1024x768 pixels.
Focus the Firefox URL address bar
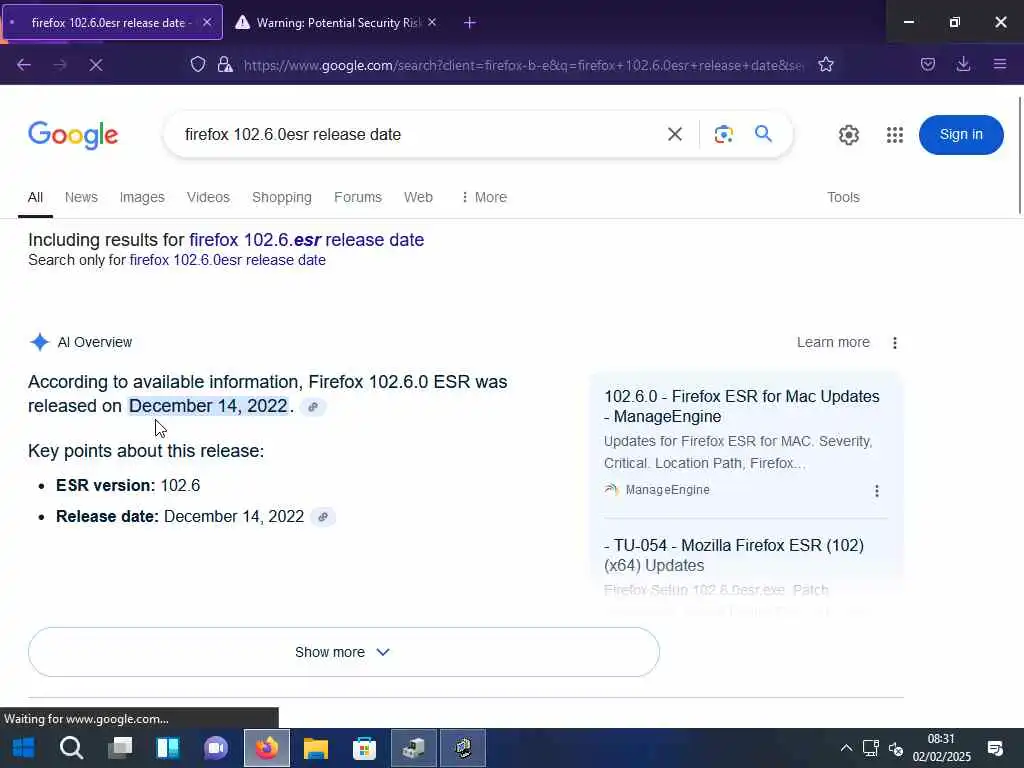(522, 65)
